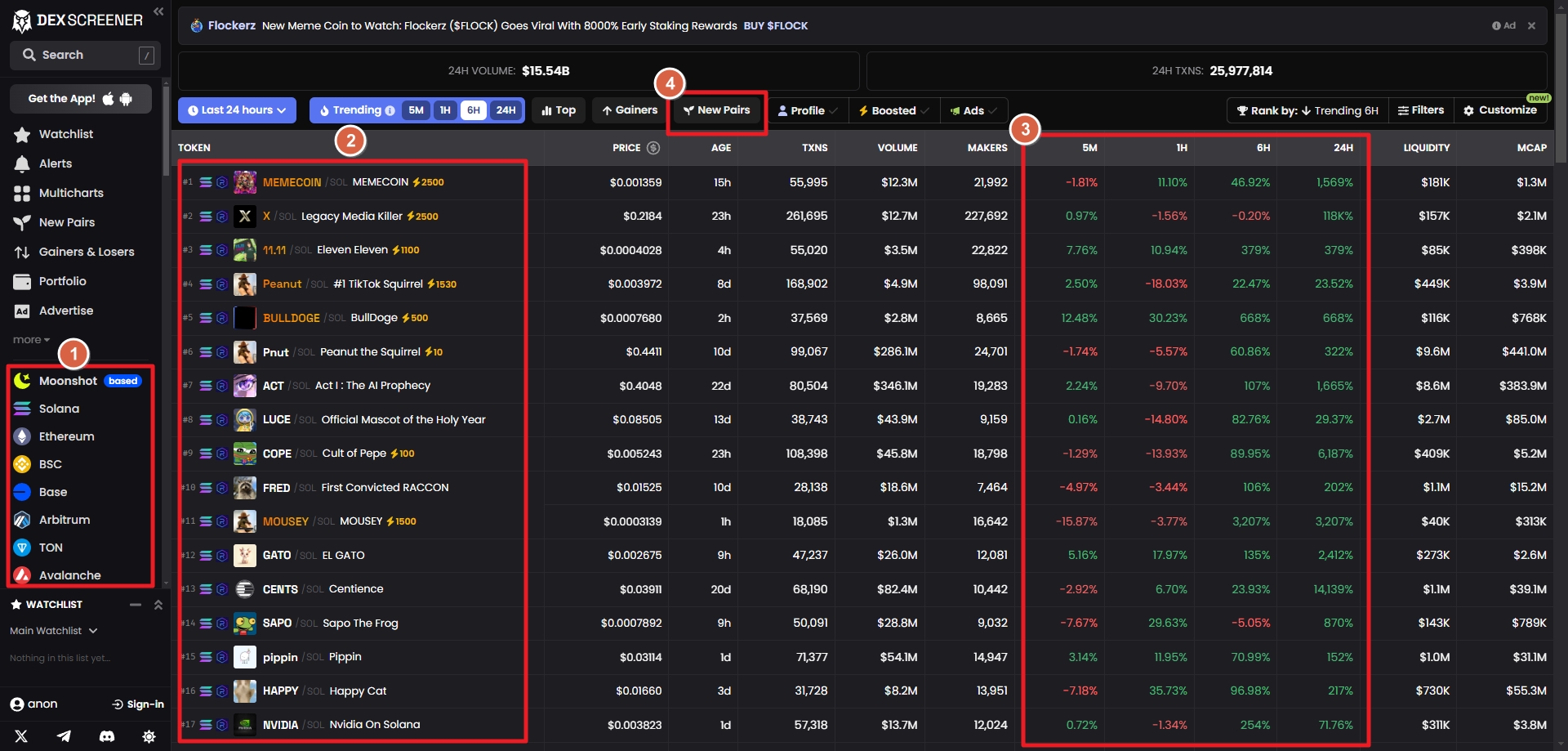Collapse the sidebar with double-chevron icon
The width and height of the screenshot is (1568, 751).
tap(158, 11)
